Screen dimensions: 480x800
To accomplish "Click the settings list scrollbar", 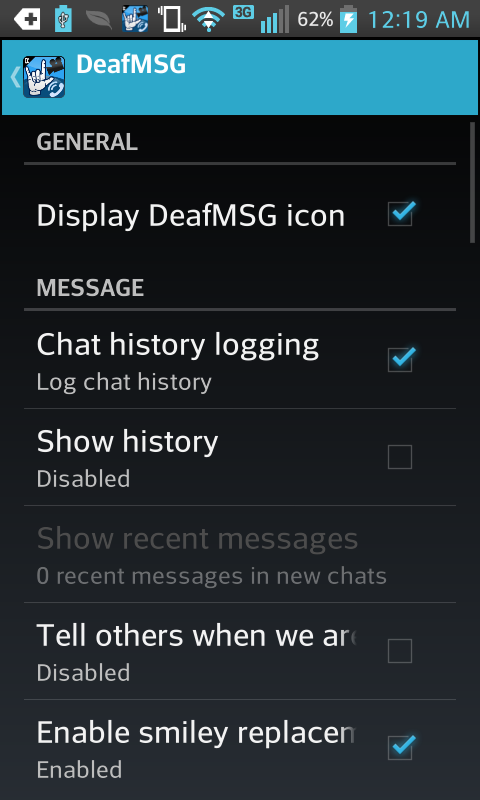I will tap(472, 182).
